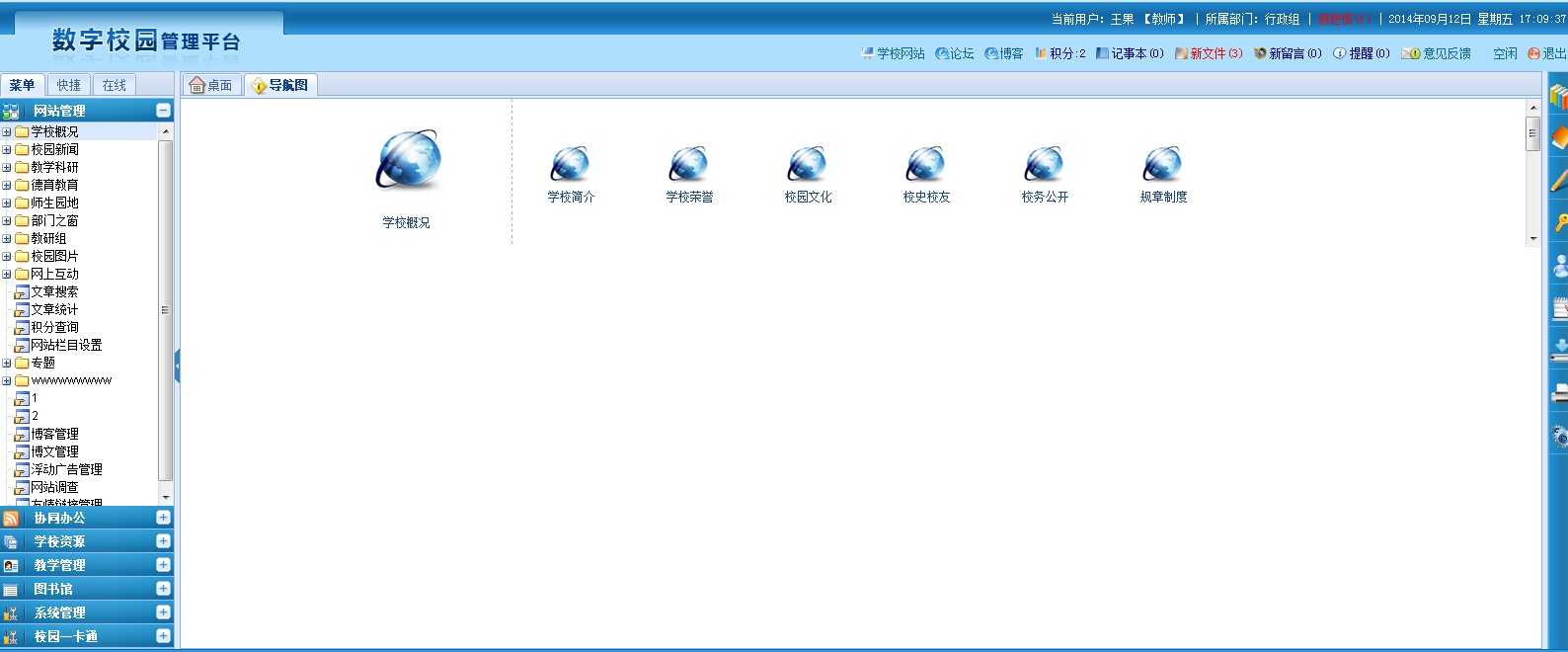
Task: Open the 学校简介 globe icon
Action: coord(571,164)
